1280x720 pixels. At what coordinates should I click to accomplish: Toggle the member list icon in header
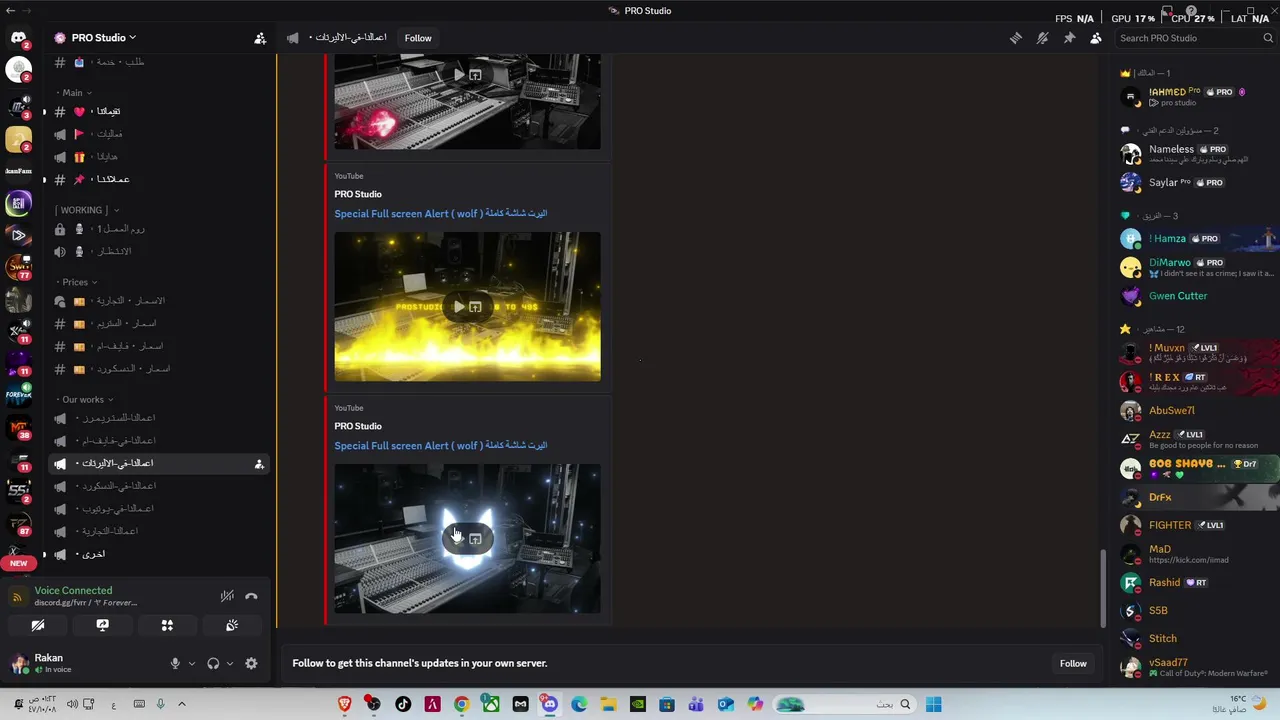pos(1096,38)
